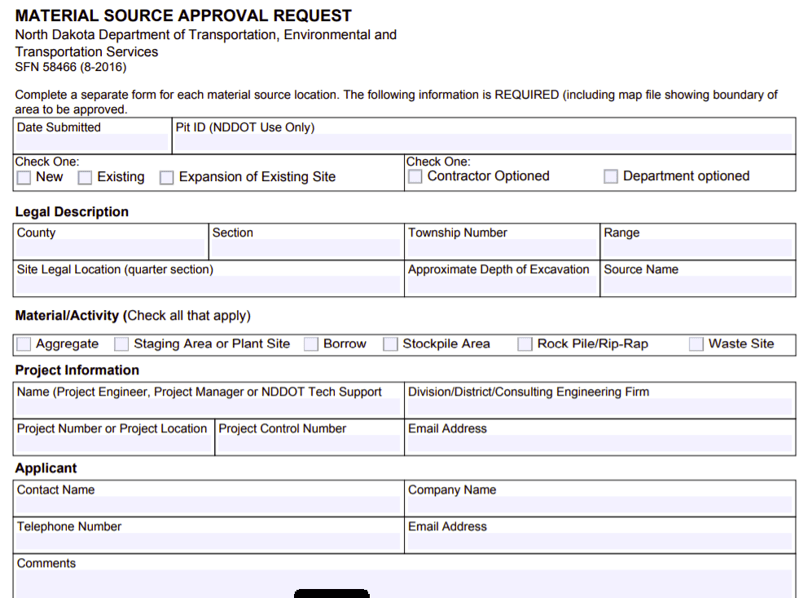Check the New checkbox
The image size is (812, 598).
tap(24, 178)
